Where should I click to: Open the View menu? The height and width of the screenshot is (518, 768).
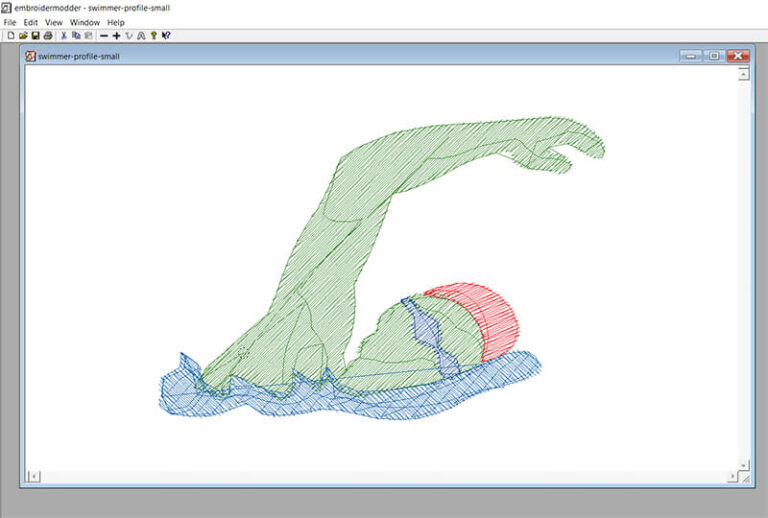[54, 23]
